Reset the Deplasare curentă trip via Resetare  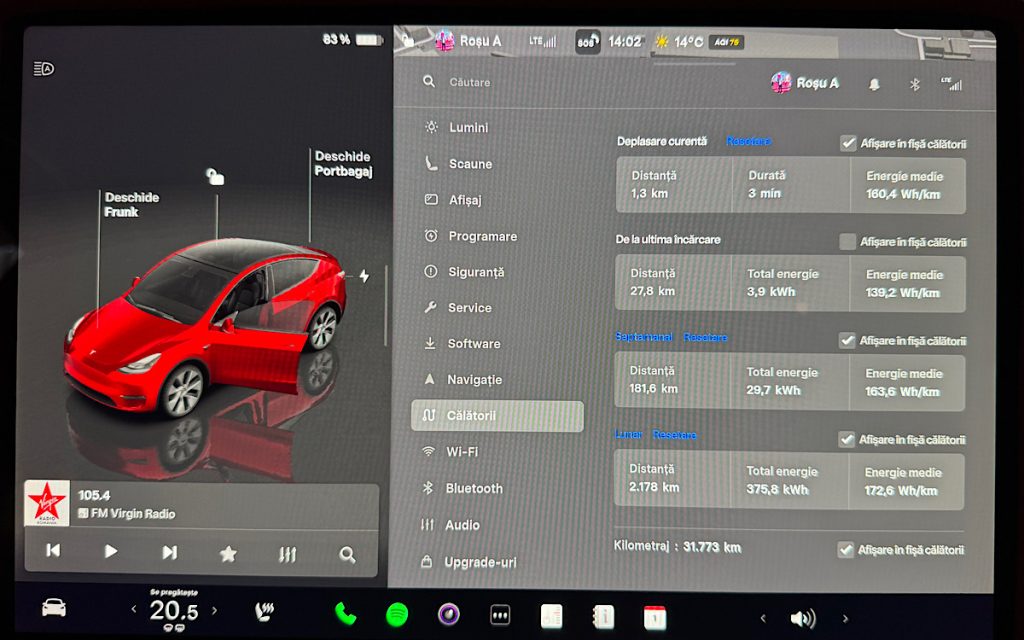click(x=748, y=142)
